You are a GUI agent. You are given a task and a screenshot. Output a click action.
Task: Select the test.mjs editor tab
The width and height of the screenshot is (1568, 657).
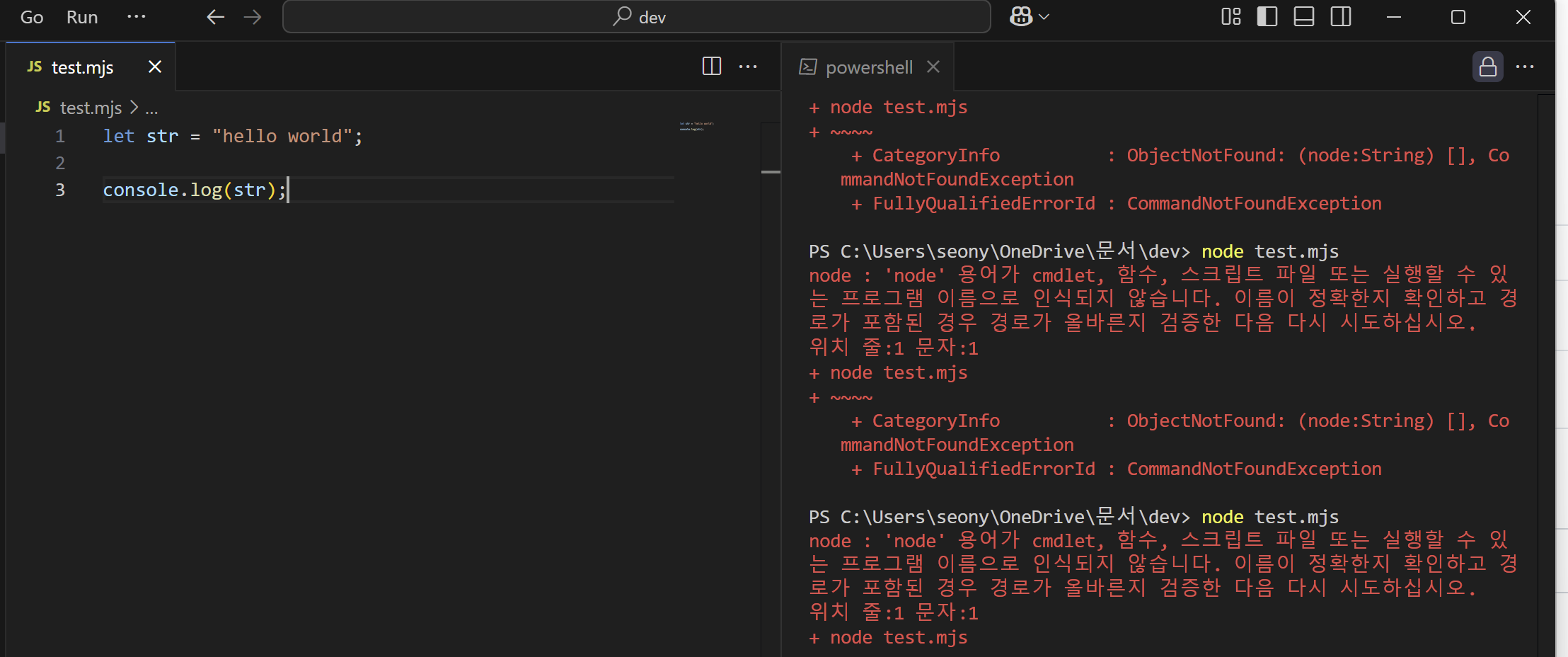click(91, 67)
